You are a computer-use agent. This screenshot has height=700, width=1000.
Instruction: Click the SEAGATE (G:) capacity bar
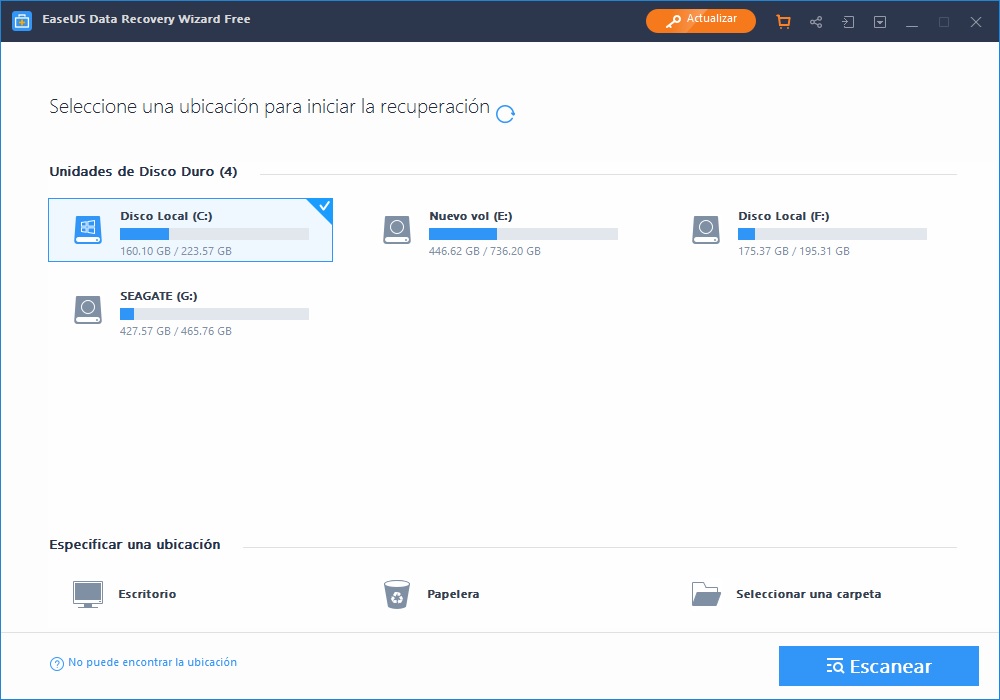click(214, 314)
